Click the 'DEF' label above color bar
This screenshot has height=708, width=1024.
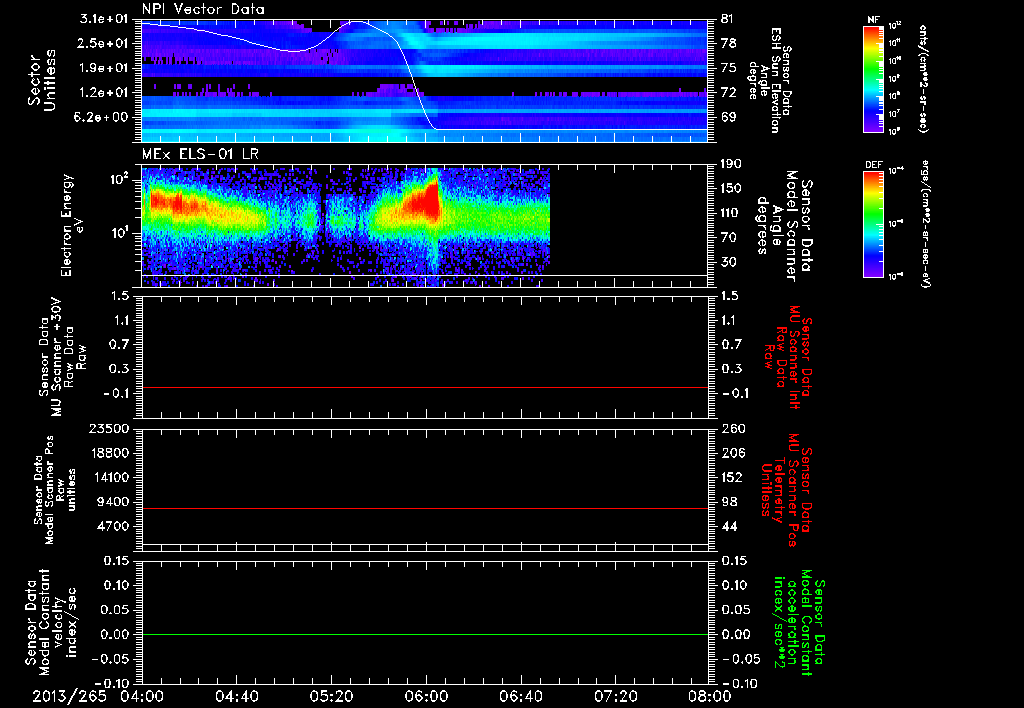(x=873, y=165)
